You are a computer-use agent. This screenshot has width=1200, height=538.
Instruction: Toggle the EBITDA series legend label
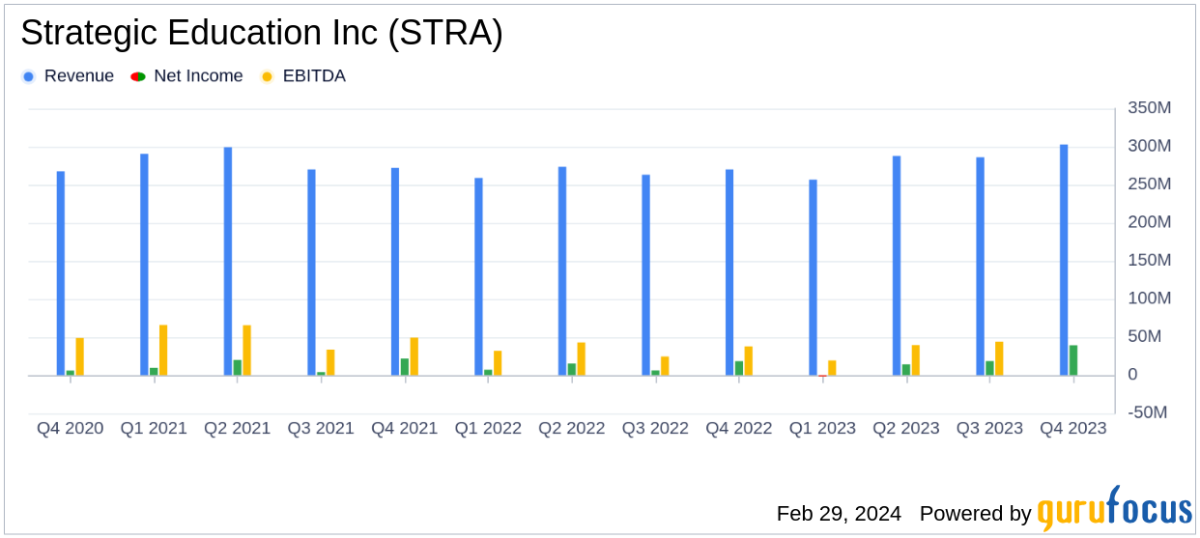313,77
